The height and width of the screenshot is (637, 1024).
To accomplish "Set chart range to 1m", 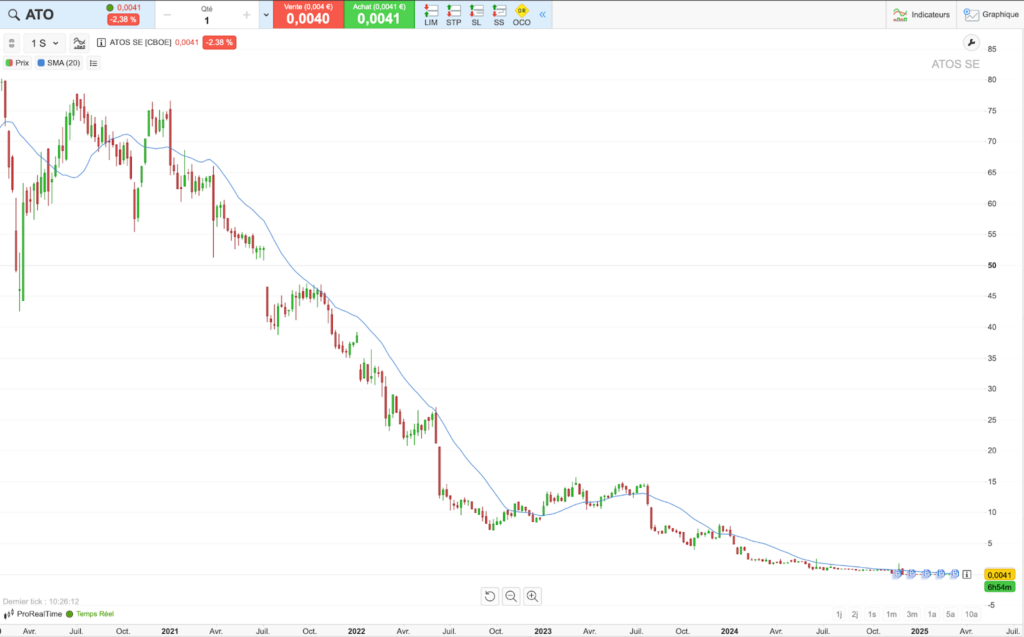I will pyautogui.click(x=891, y=614).
